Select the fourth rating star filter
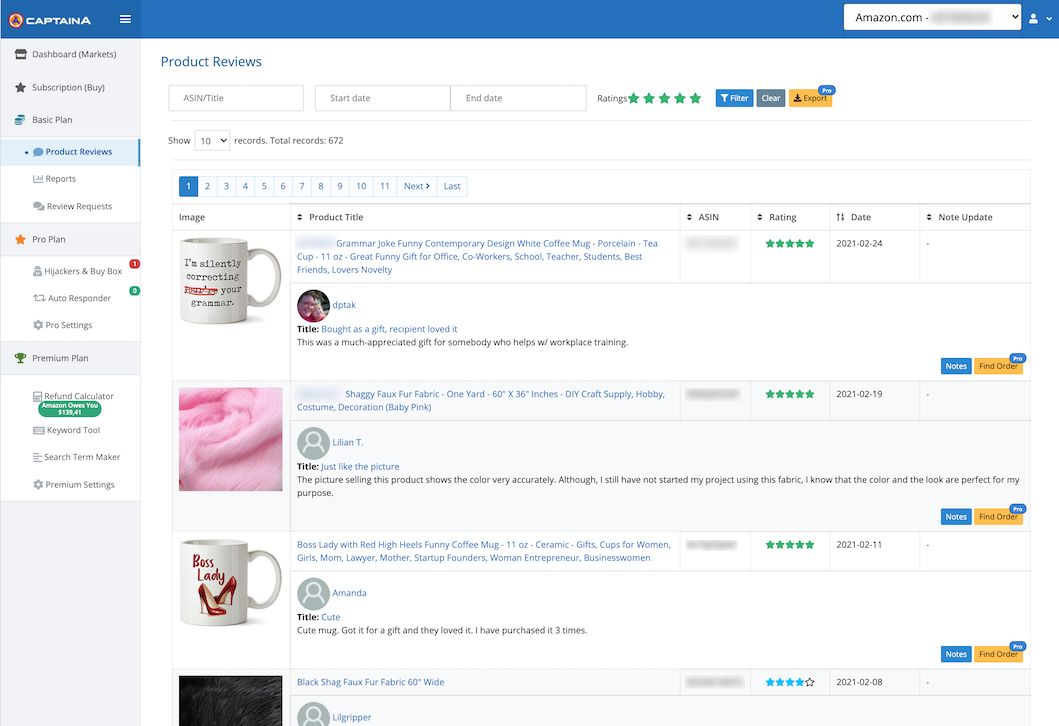Image resolution: width=1059 pixels, height=726 pixels. 680,99
